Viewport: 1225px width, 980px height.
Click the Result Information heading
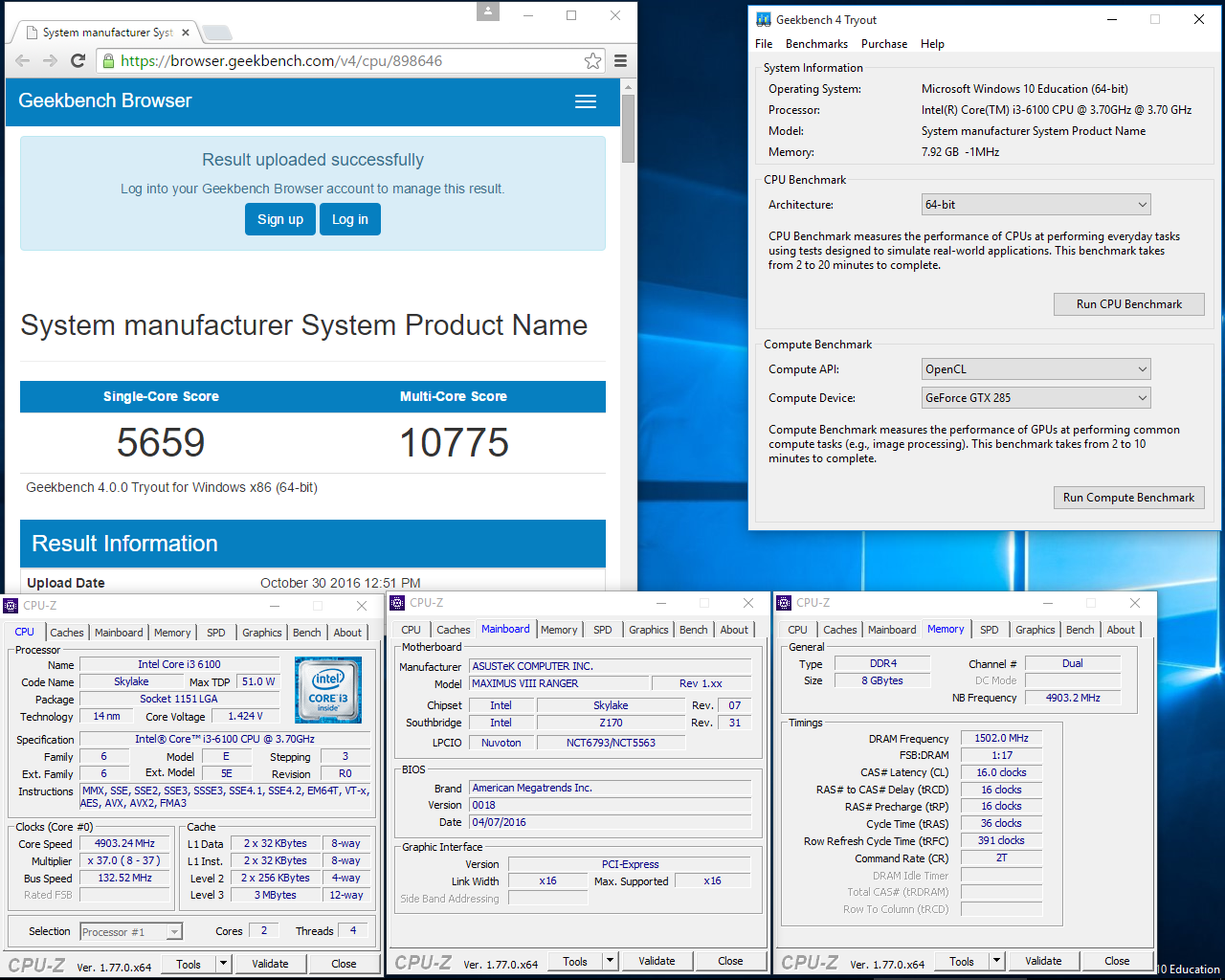pyautogui.click(x=124, y=544)
